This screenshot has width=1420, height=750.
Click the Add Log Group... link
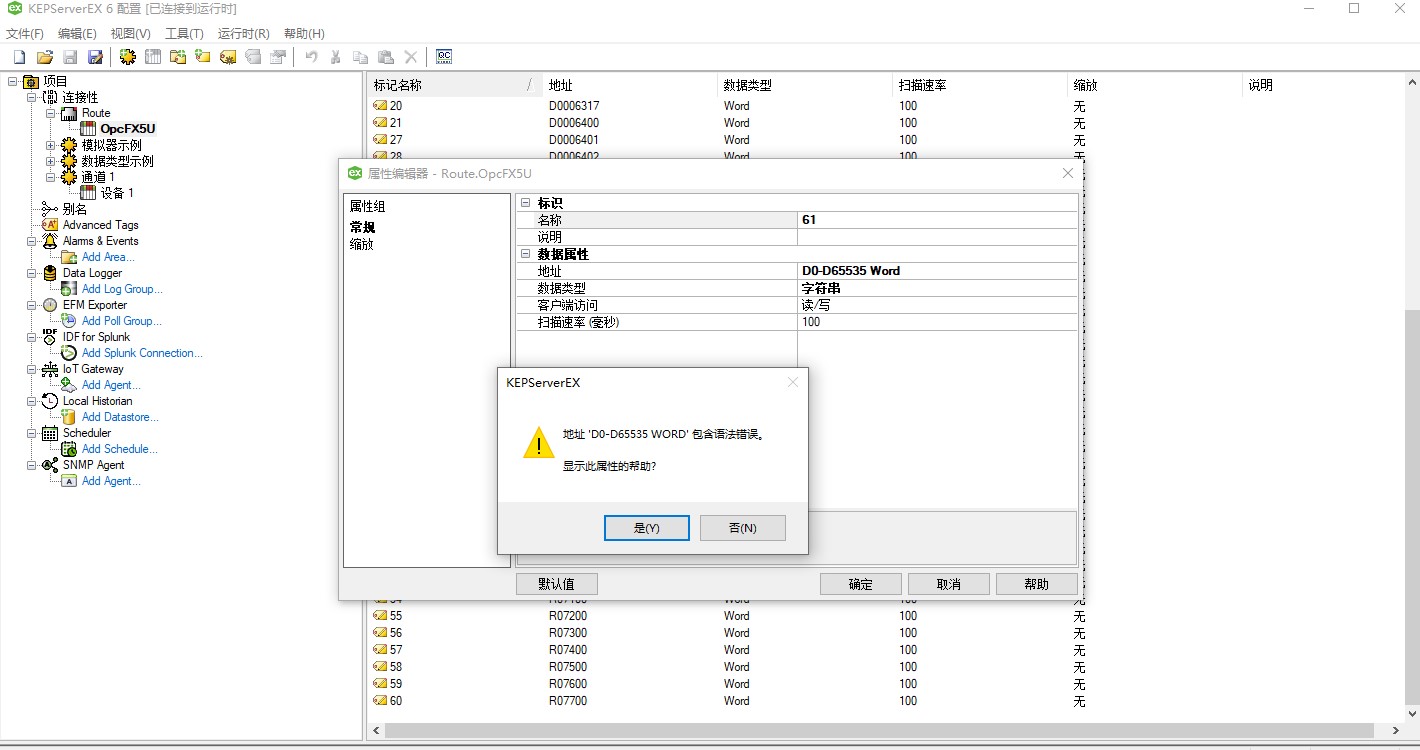tap(121, 289)
